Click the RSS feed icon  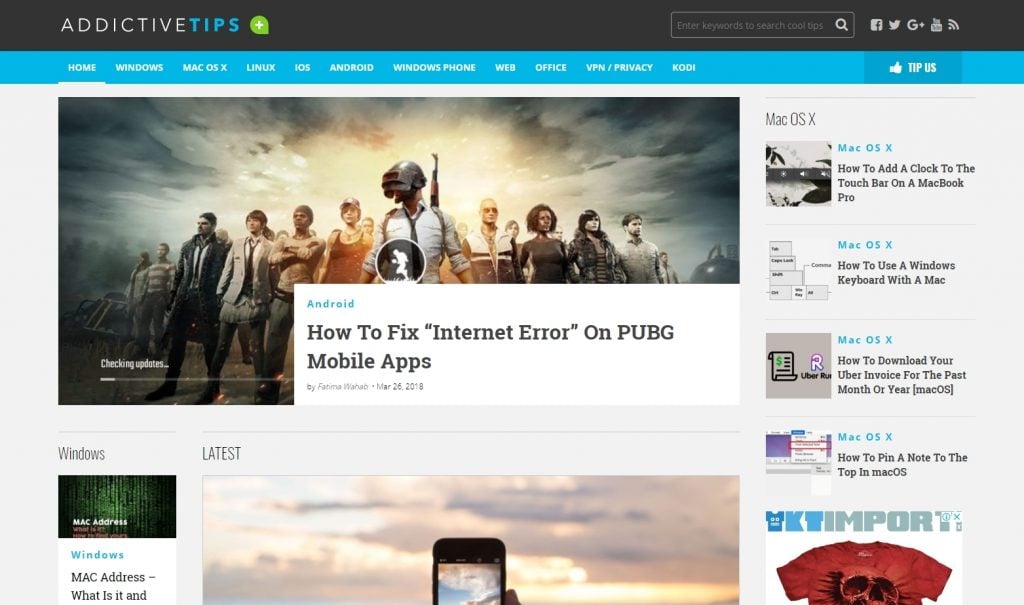[x=954, y=25]
